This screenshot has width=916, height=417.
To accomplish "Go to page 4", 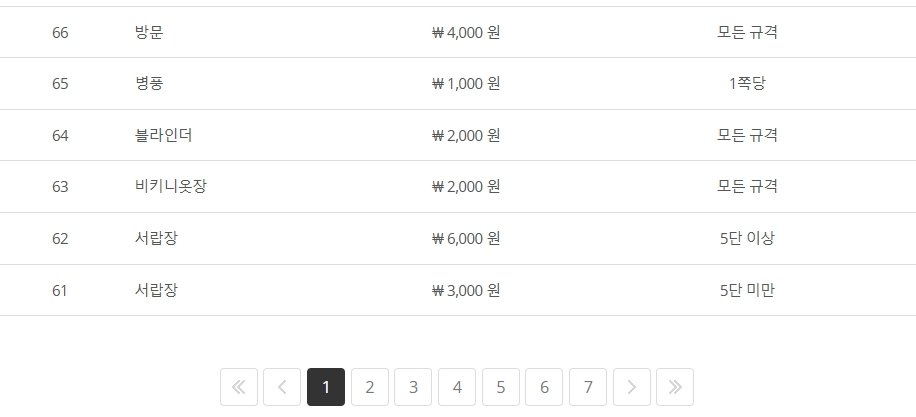I will [x=457, y=387].
